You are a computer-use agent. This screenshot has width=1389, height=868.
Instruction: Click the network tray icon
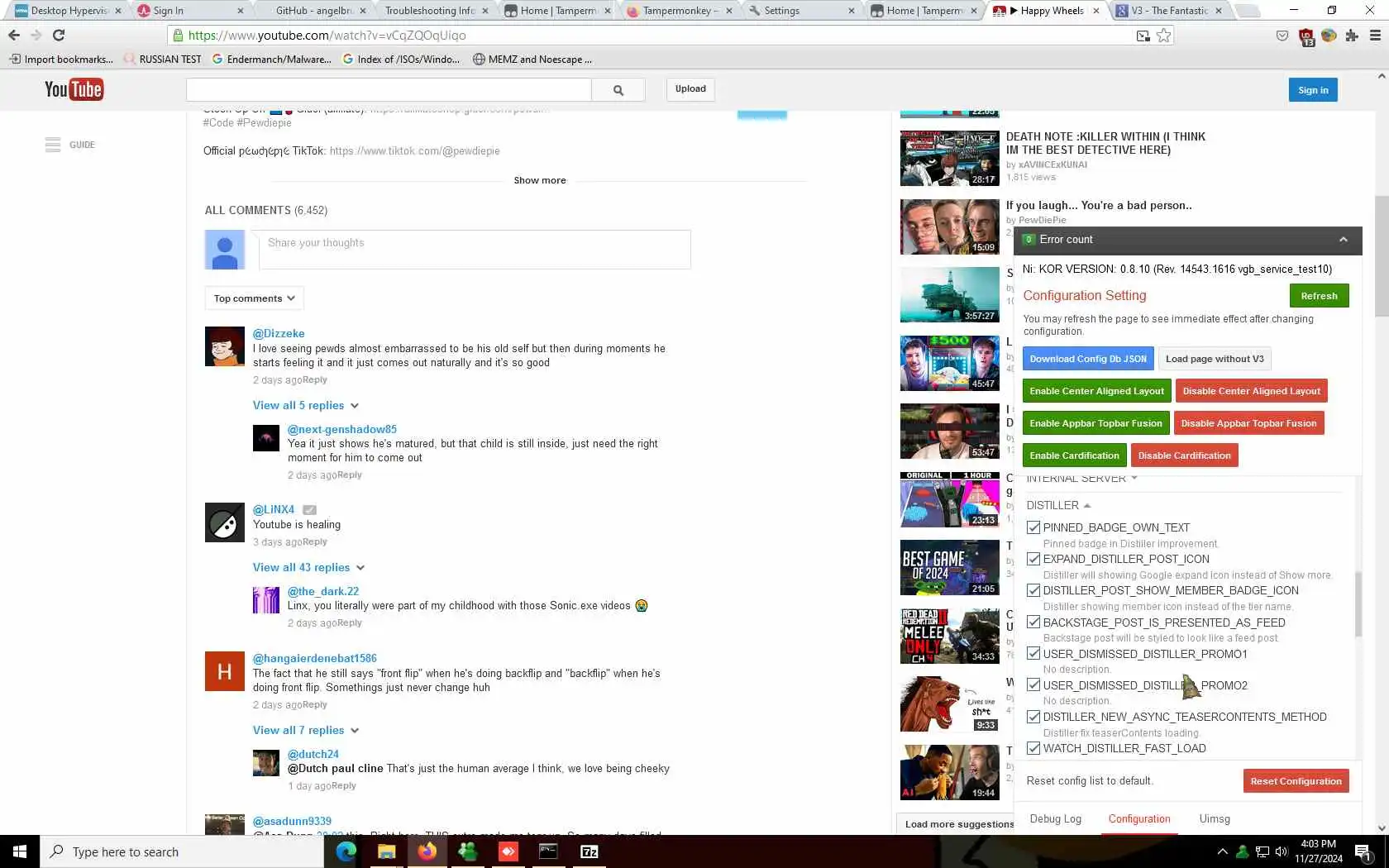pos(1263,851)
